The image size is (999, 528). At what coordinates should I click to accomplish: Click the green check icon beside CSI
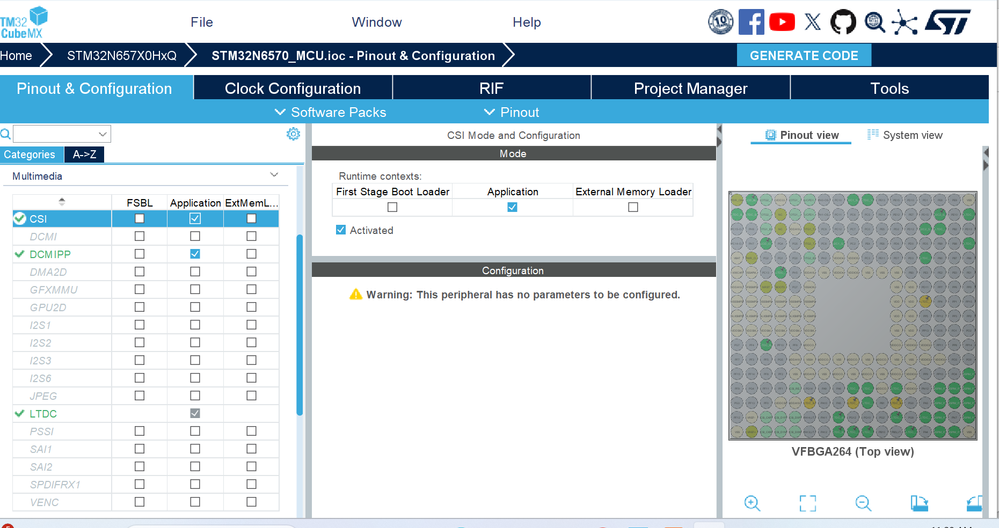pyautogui.click(x=20, y=218)
